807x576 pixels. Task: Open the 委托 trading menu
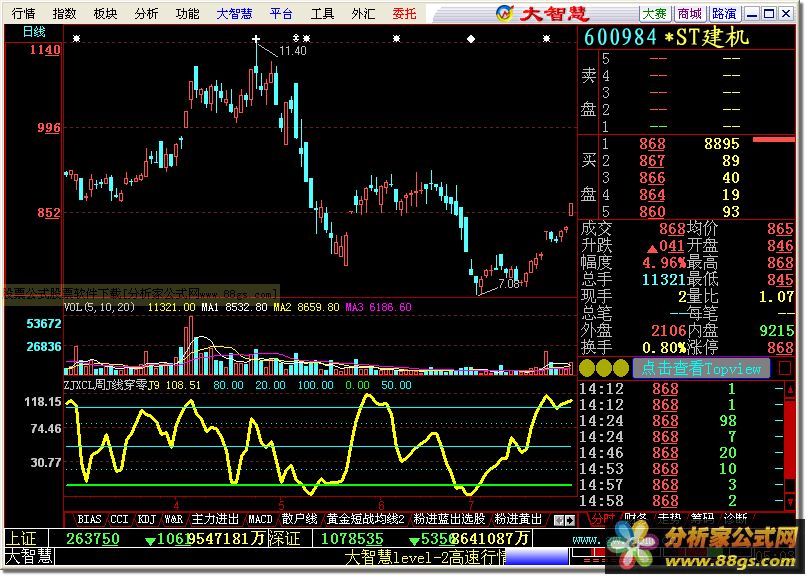coord(404,13)
